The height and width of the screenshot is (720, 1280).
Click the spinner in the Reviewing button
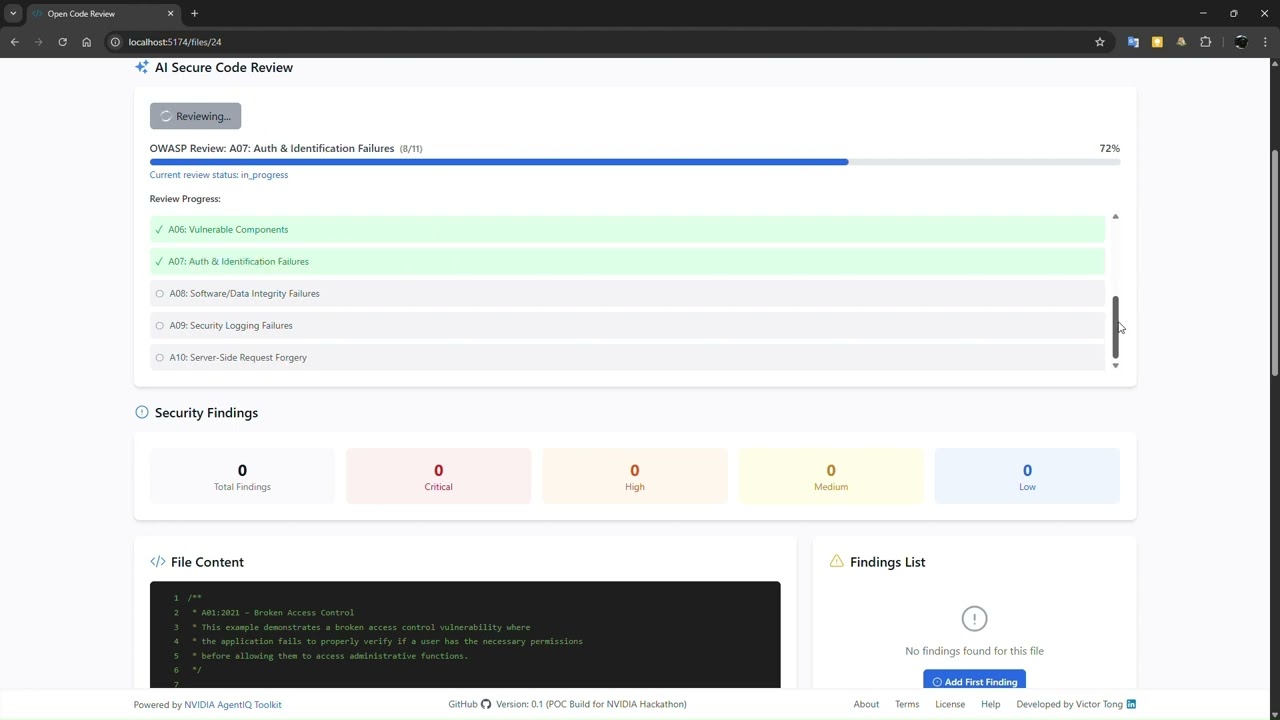click(x=166, y=116)
